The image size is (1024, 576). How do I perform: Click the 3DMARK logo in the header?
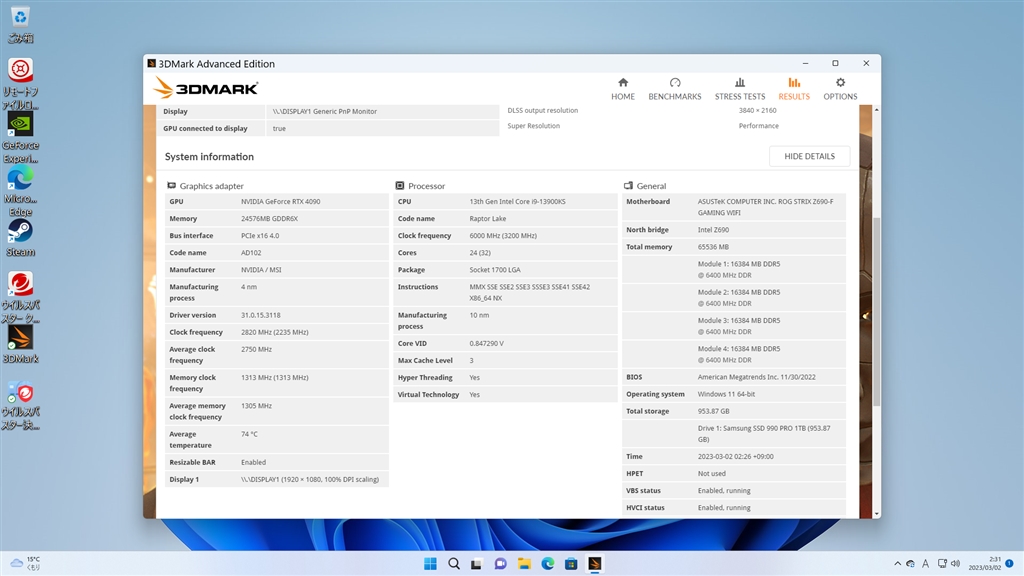click(206, 89)
